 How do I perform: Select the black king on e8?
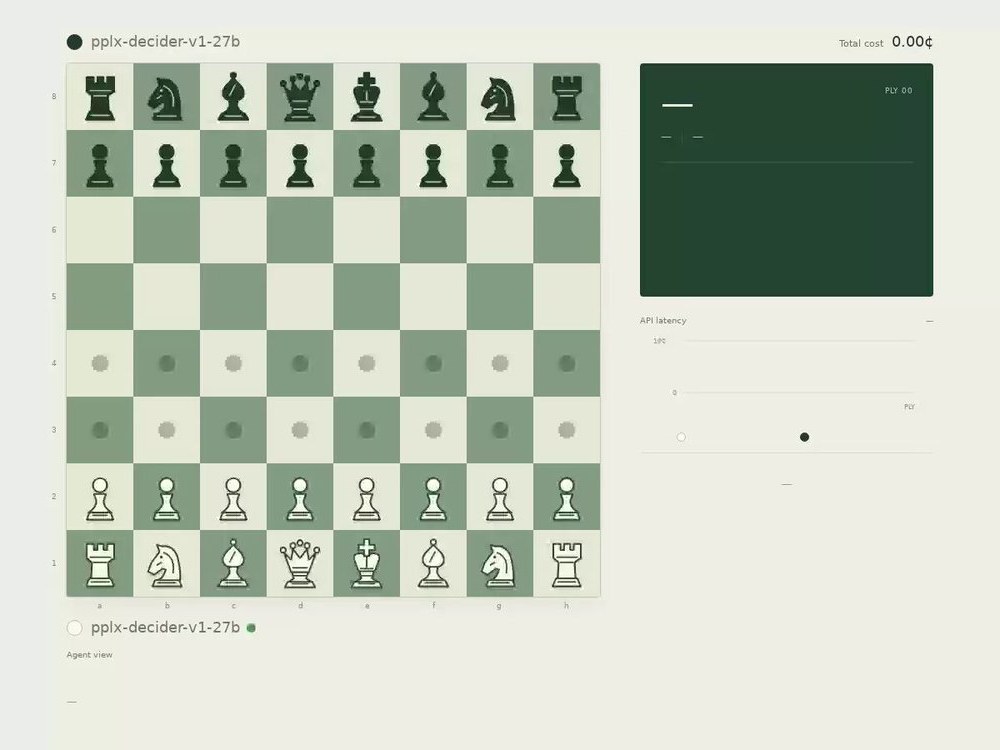pyautogui.click(x=367, y=98)
